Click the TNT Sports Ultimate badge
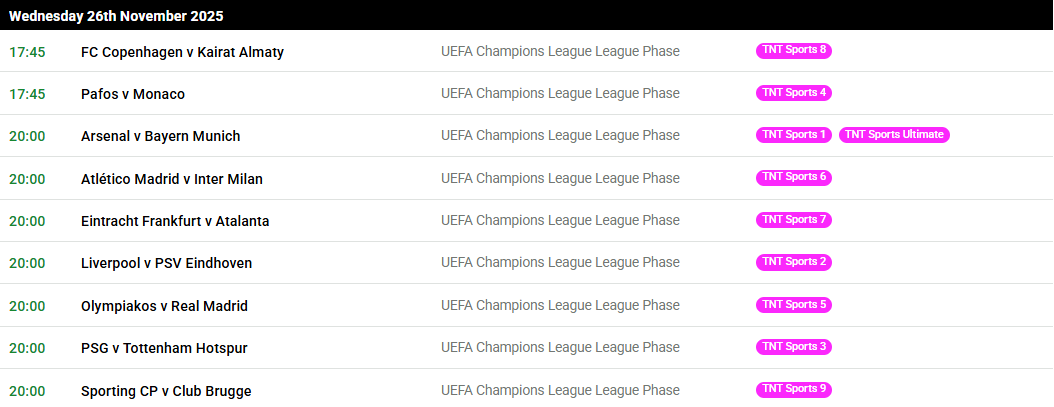Viewport: 1054px width, 407px height. [894, 135]
